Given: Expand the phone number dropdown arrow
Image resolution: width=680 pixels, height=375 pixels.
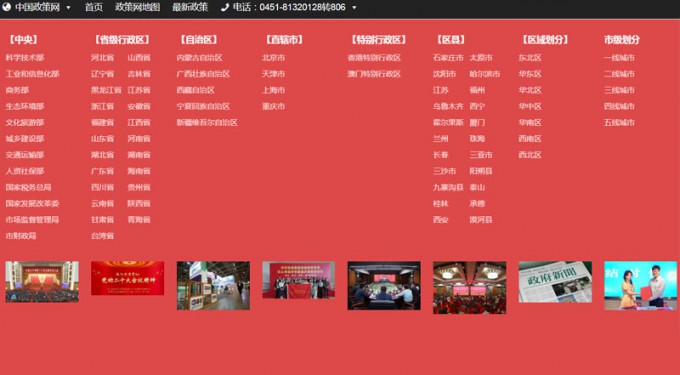Looking at the screenshot, I should click(354, 8).
